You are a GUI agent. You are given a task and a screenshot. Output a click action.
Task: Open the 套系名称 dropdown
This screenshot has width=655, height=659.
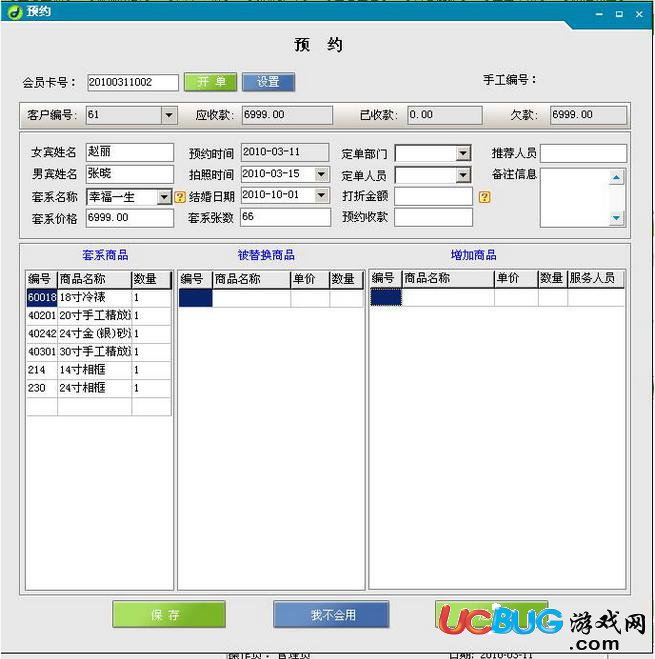(x=164, y=197)
